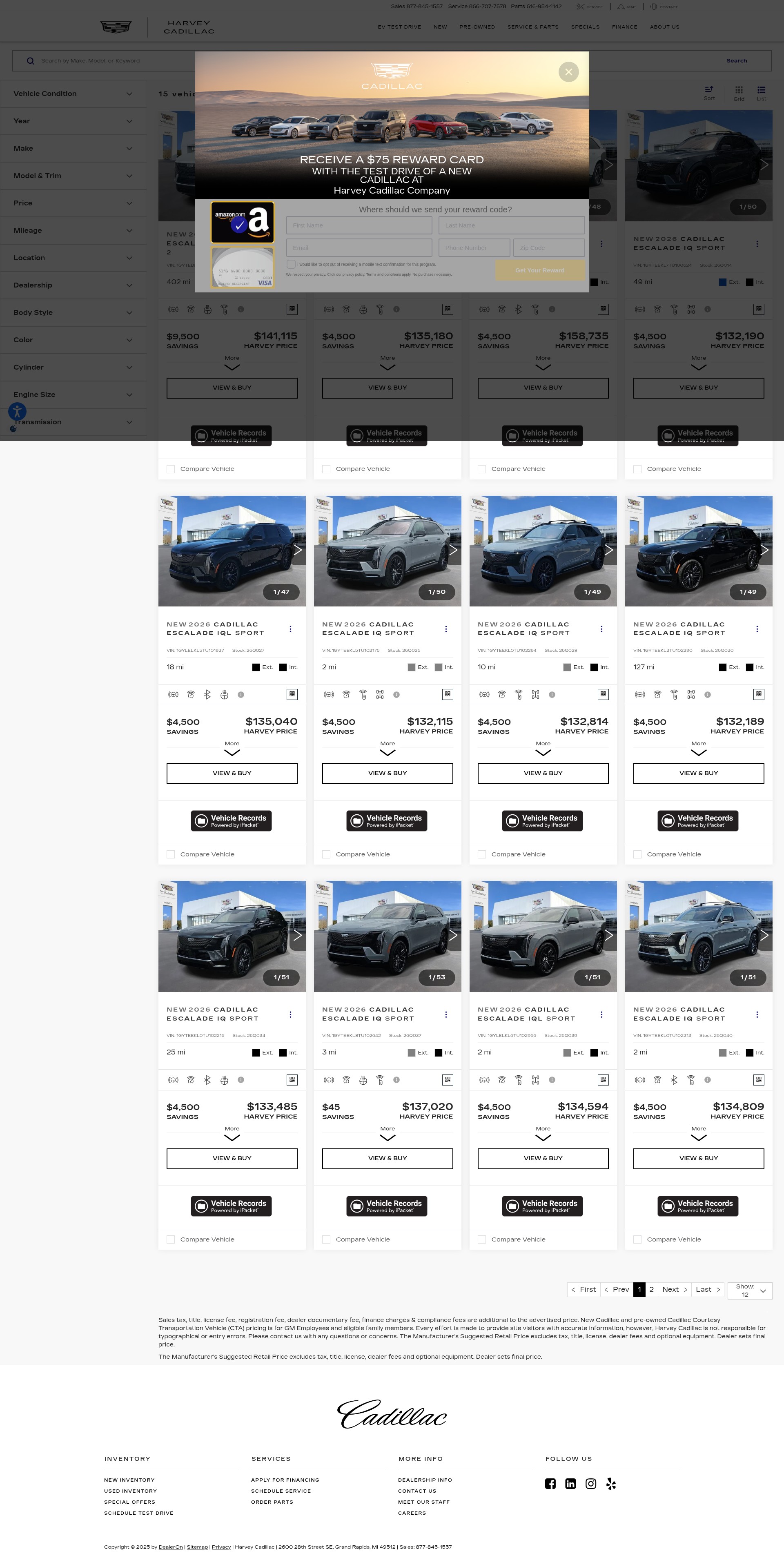784x1567 pixels.
Task: Click Get Your Reward button
Action: click(540, 270)
